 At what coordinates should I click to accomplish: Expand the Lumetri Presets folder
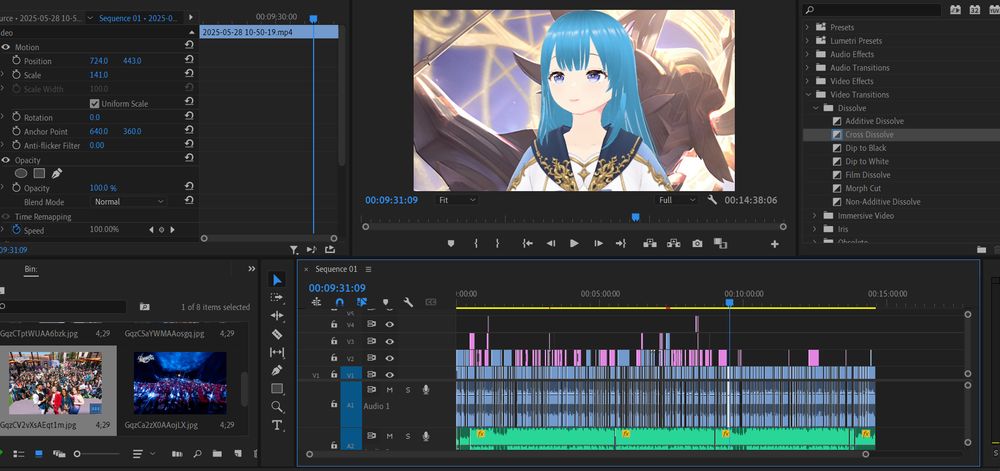(807, 41)
